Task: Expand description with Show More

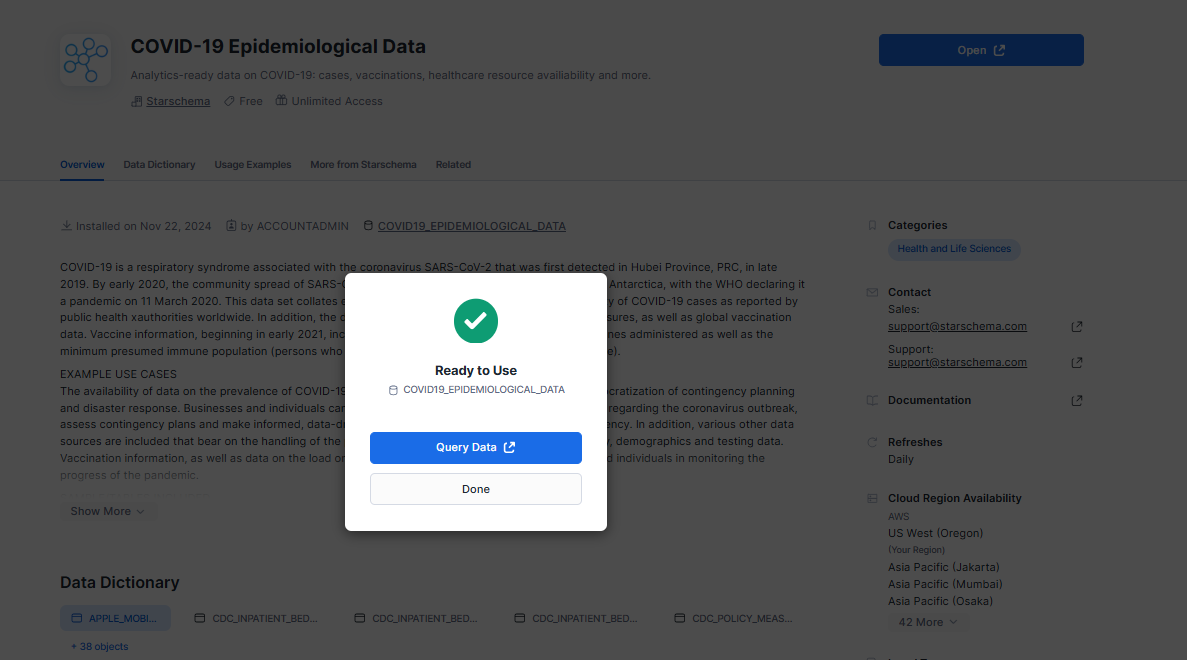Action: pyautogui.click(x=107, y=511)
